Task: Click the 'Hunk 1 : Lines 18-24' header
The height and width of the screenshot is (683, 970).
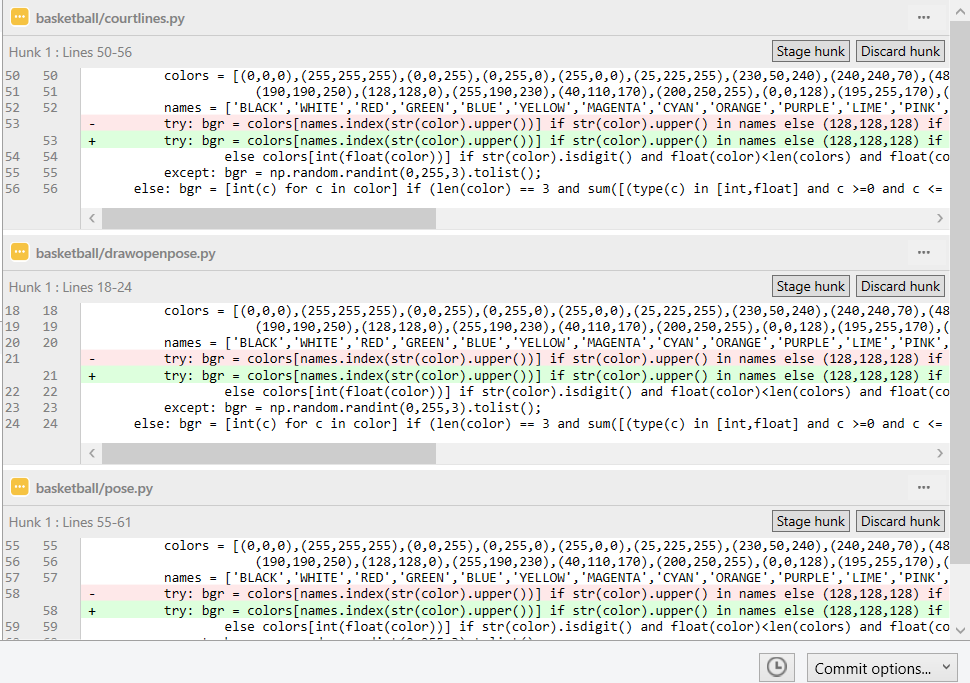Action: coord(71,287)
